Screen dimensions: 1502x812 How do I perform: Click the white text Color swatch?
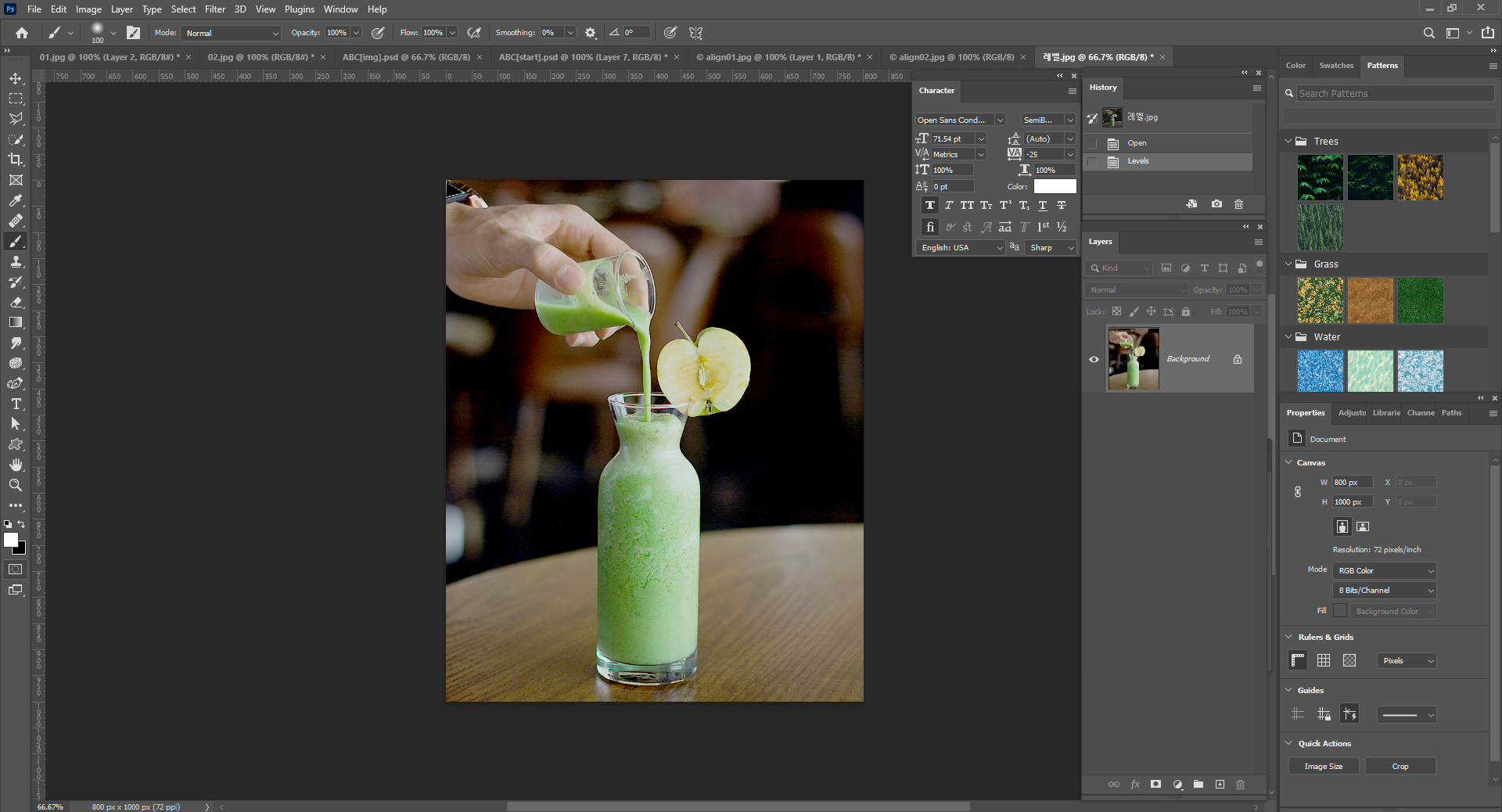[x=1055, y=186]
